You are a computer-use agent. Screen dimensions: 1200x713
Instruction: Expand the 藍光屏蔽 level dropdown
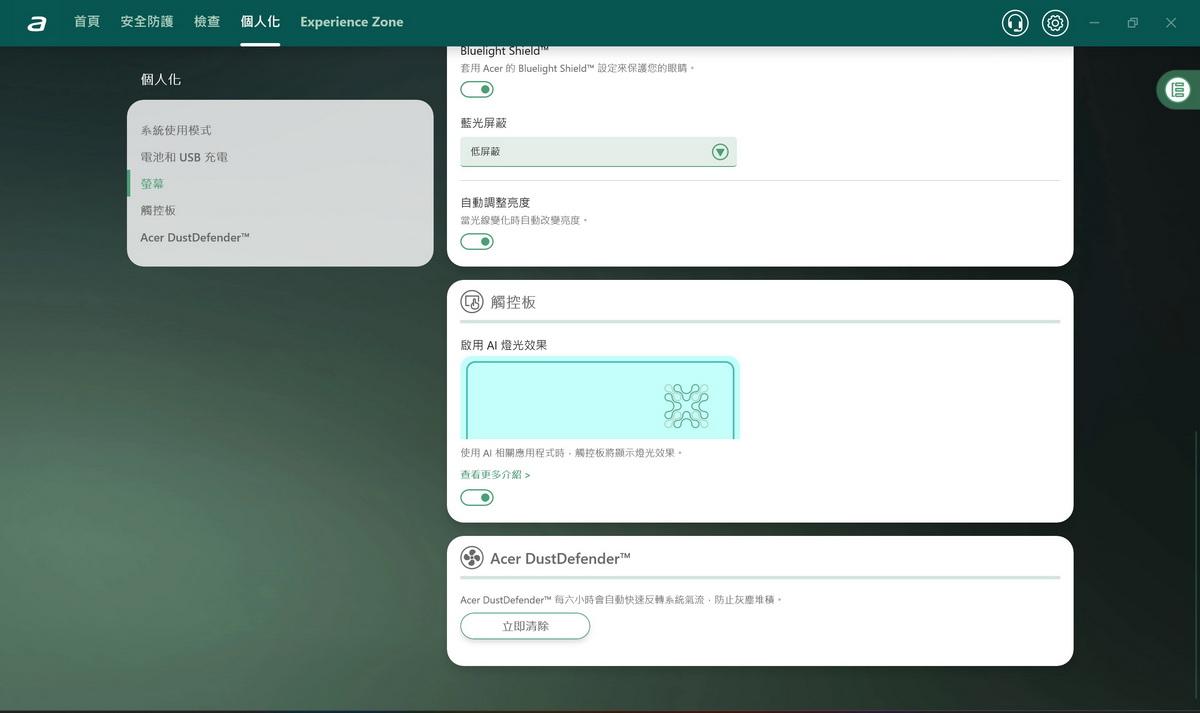pyautogui.click(x=597, y=152)
